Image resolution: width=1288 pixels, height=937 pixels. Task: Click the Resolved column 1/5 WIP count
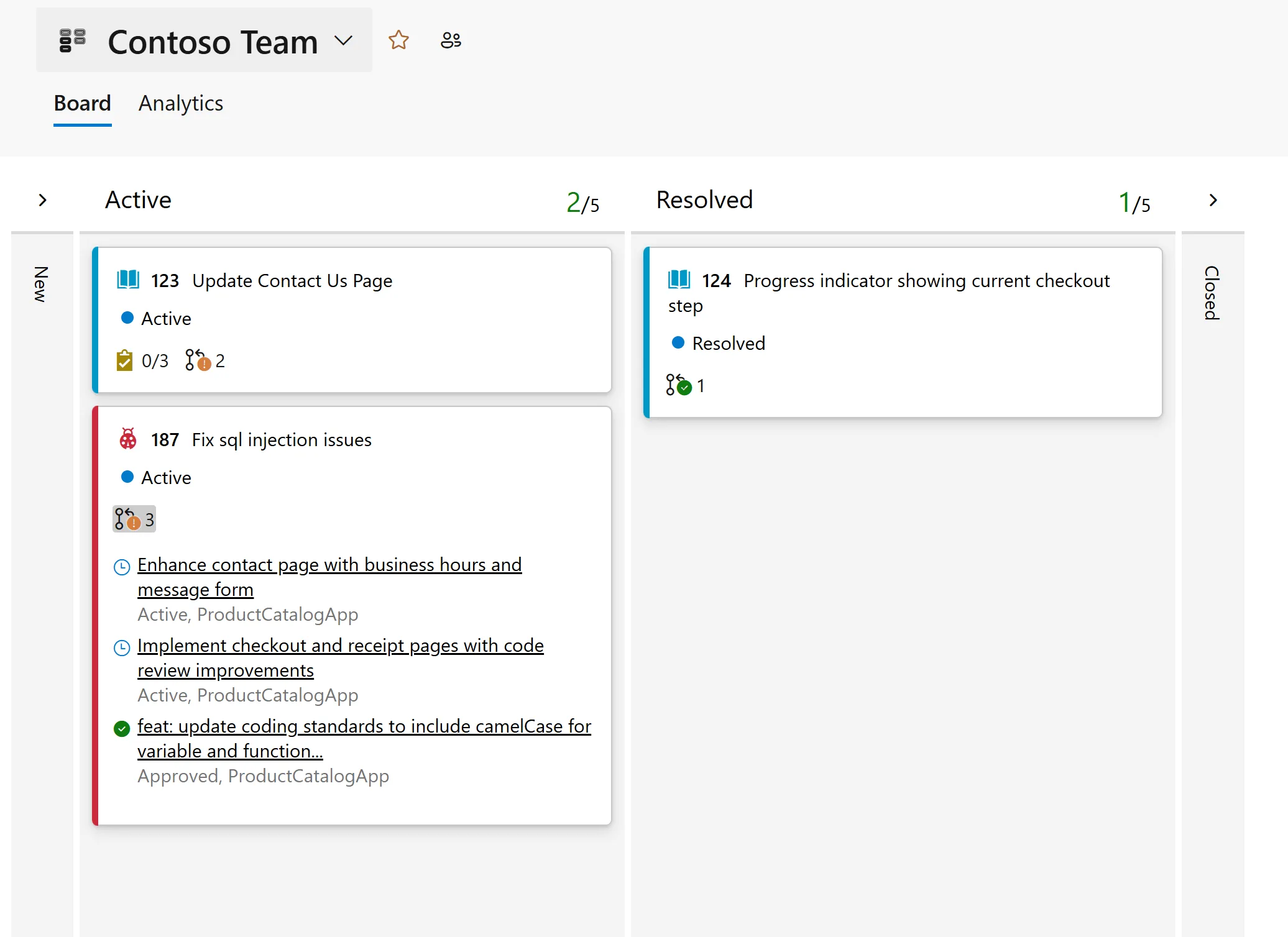click(x=1134, y=203)
